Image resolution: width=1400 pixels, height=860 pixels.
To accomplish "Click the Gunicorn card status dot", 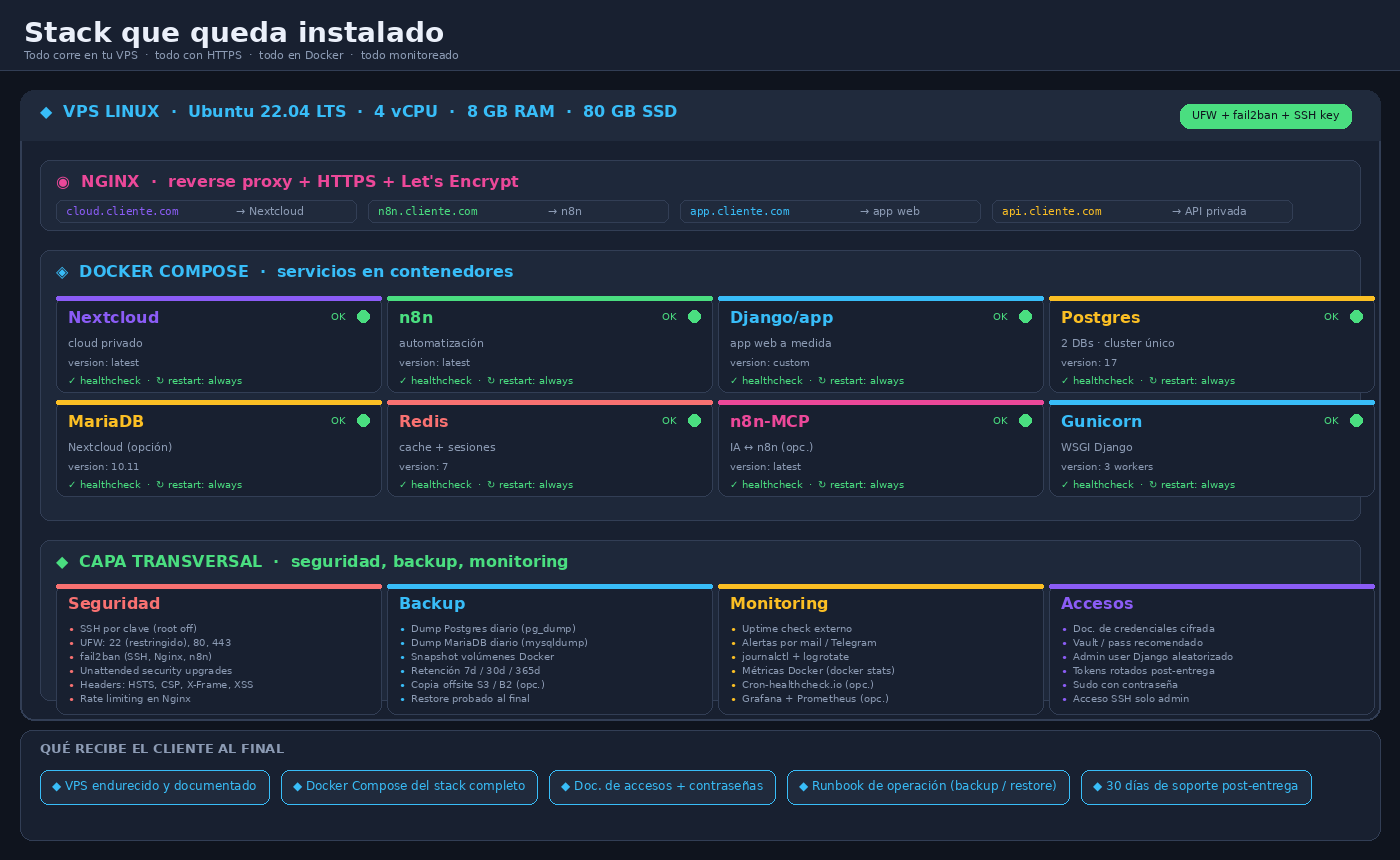I will (x=1356, y=421).
